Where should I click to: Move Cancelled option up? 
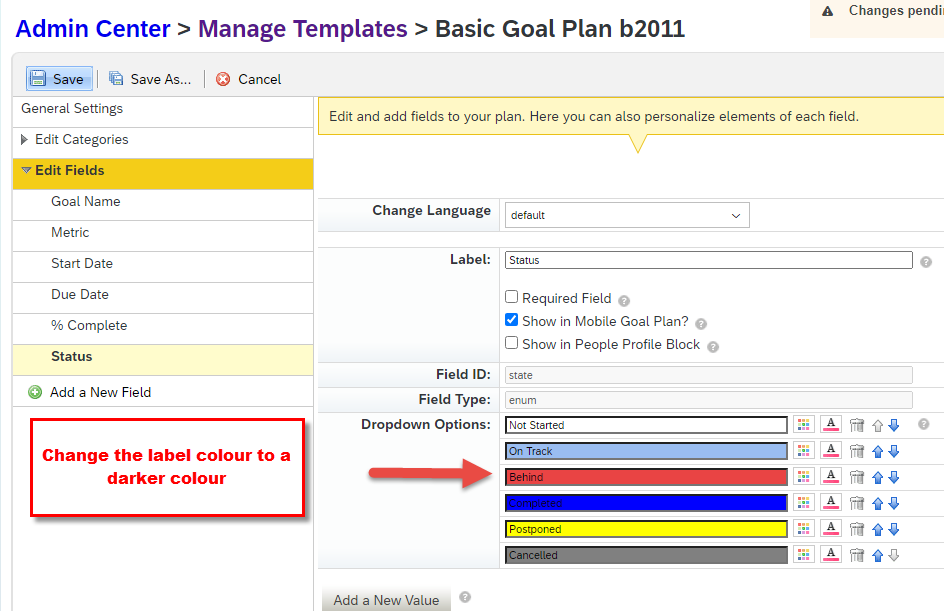[878, 556]
